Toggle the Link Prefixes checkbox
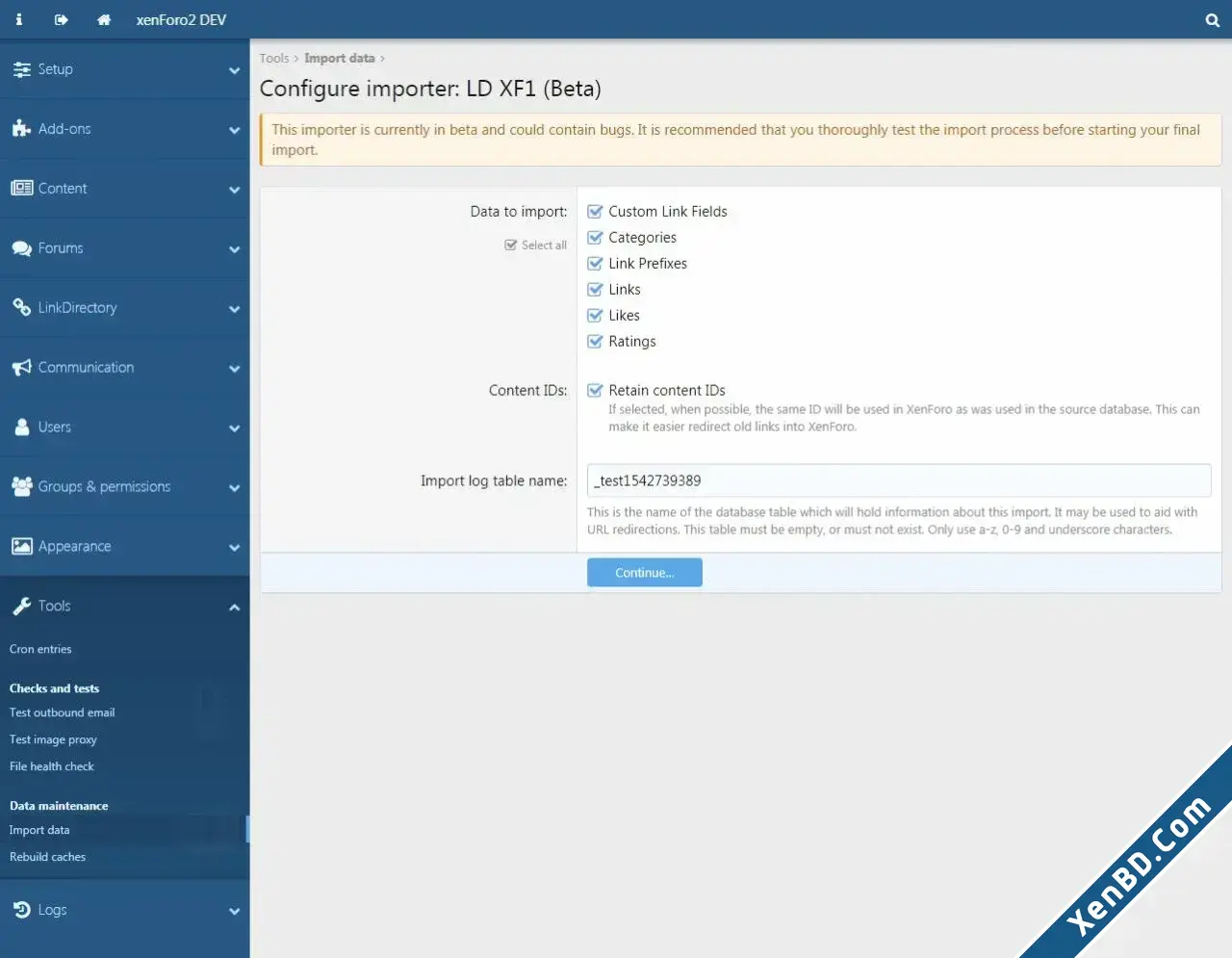The image size is (1232, 958). click(x=595, y=264)
